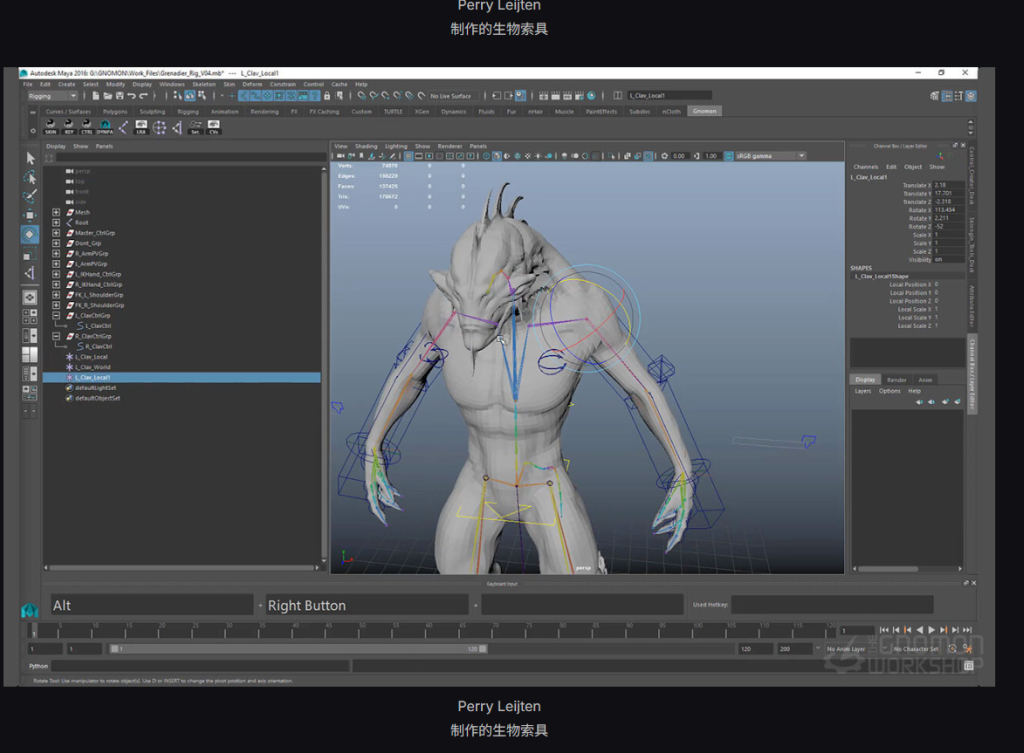
Task: Activate the highlighted Rotate tool
Action: [30, 234]
